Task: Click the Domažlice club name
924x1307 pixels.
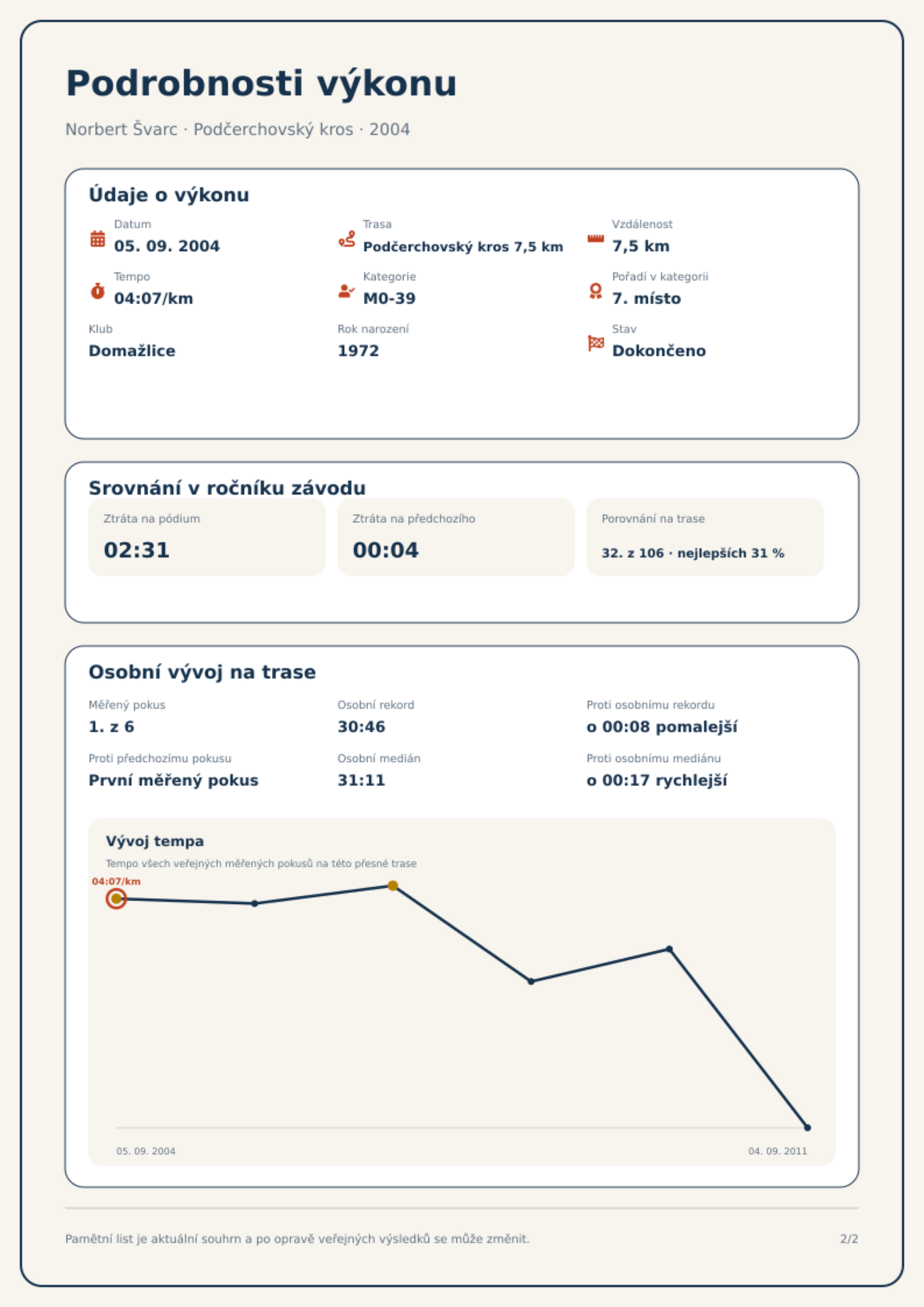Action: point(132,351)
